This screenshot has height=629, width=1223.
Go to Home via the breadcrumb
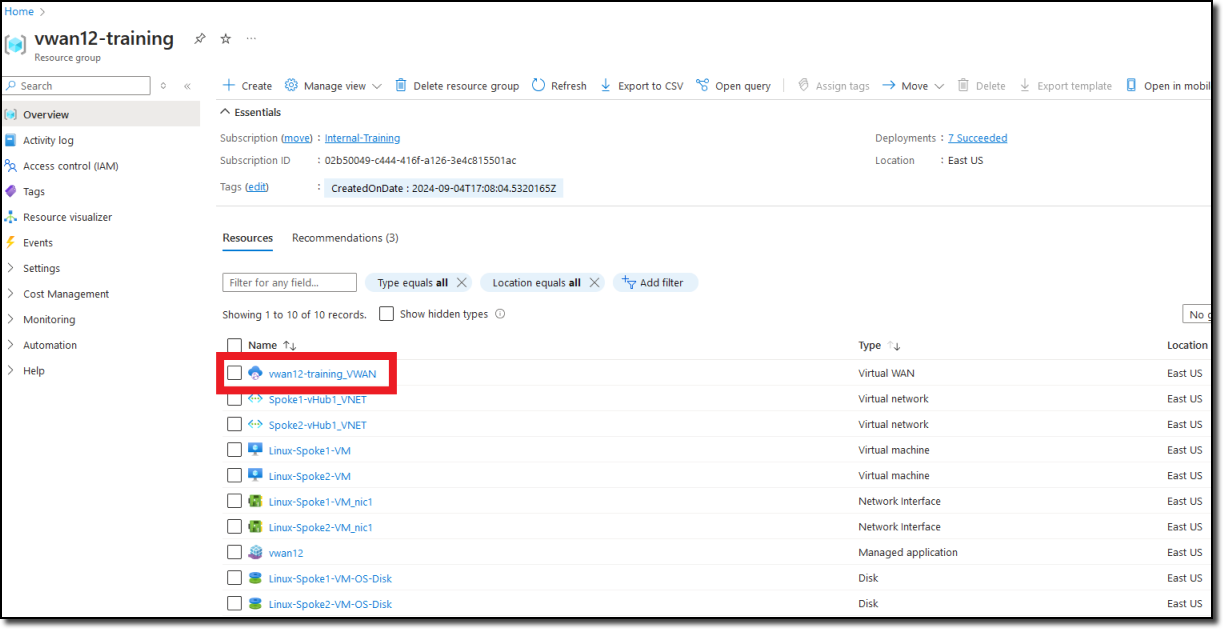[19, 12]
